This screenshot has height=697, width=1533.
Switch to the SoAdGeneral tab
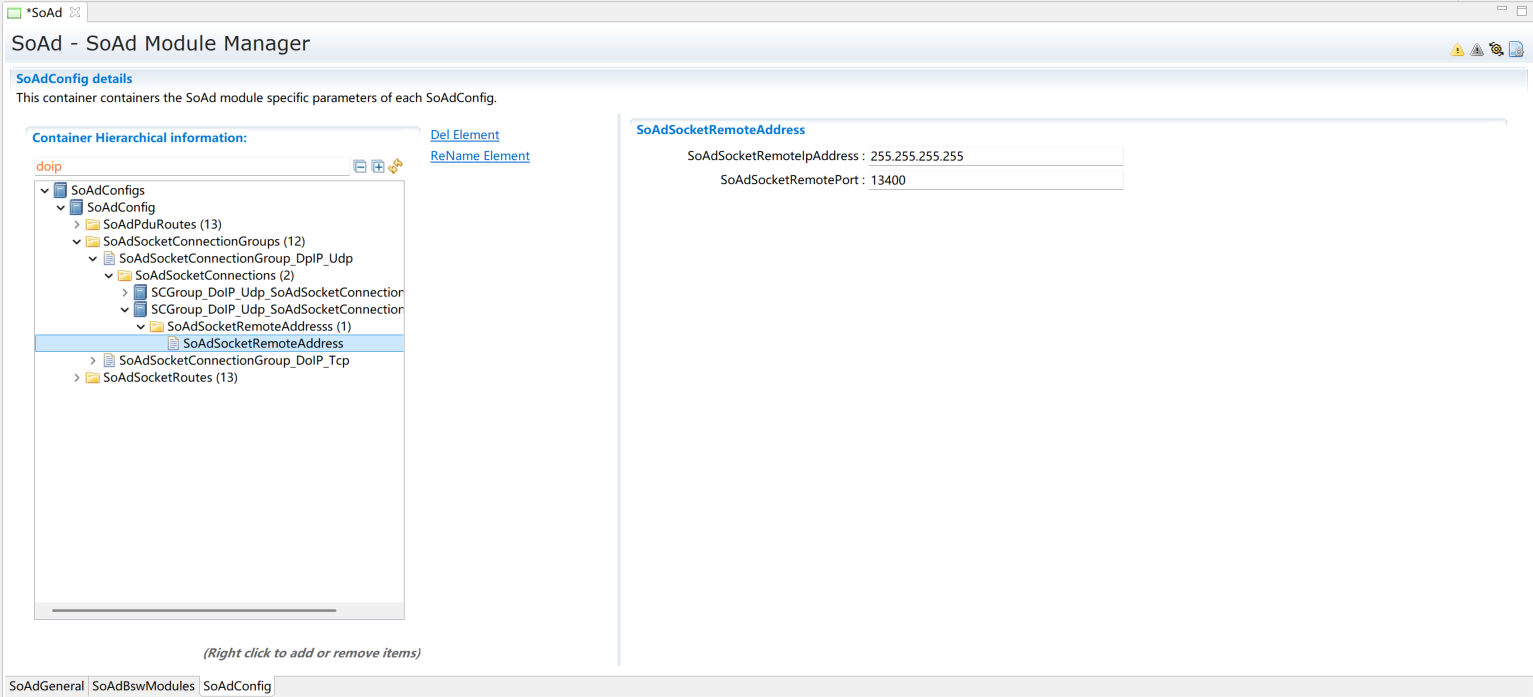pyautogui.click(x=46, y=686)
